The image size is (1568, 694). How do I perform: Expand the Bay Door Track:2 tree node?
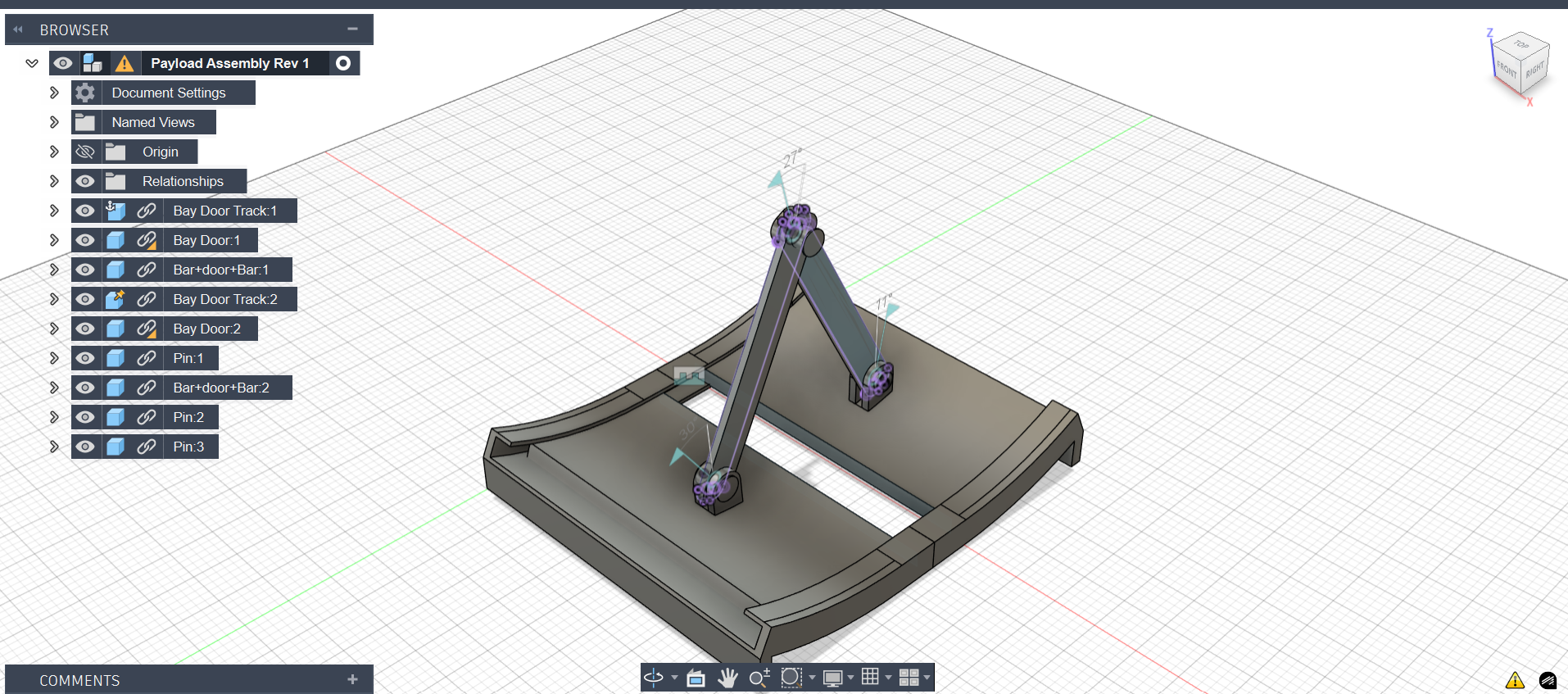(54, 299)
